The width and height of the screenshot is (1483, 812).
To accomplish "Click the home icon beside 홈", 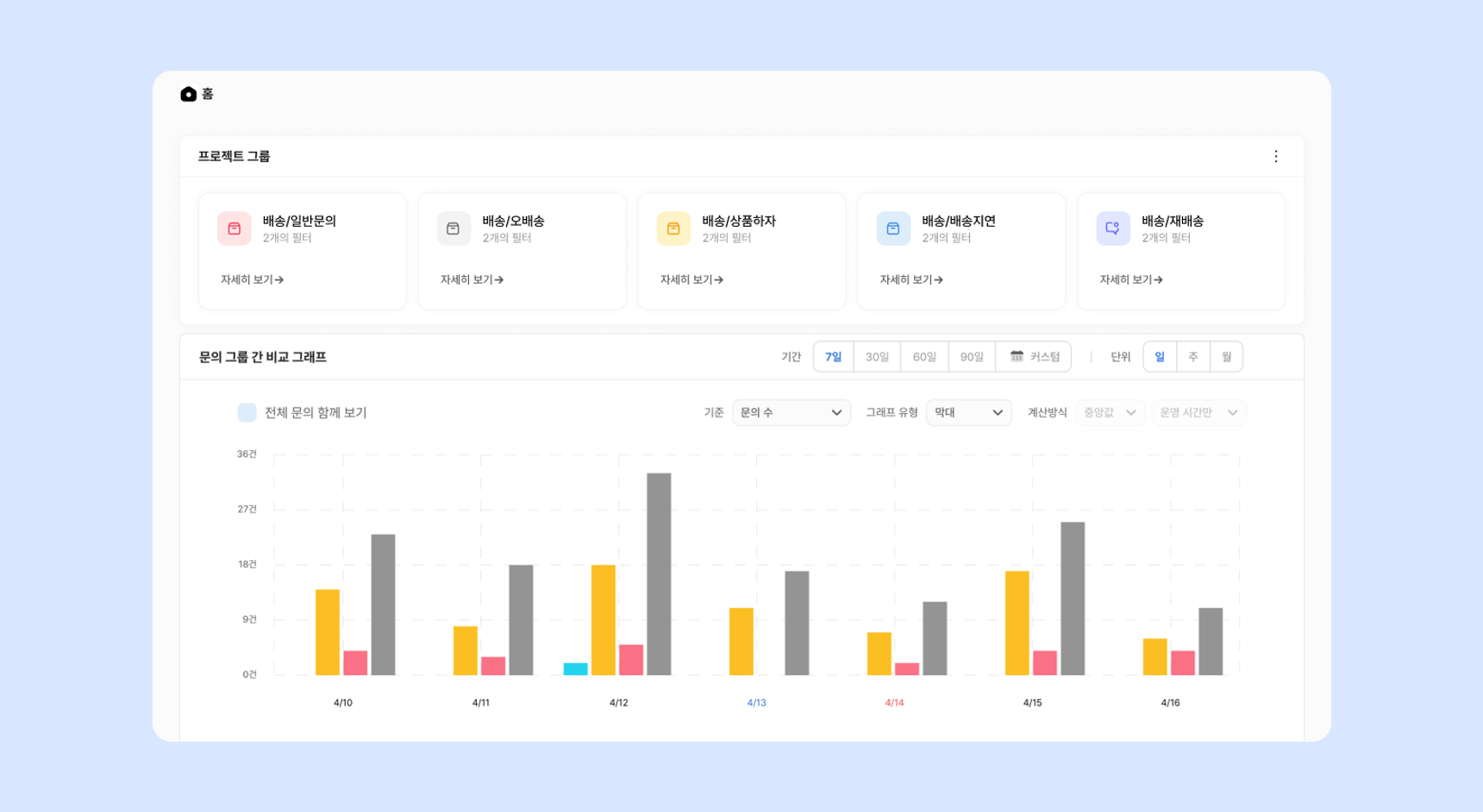I will (x=188, y=94).
